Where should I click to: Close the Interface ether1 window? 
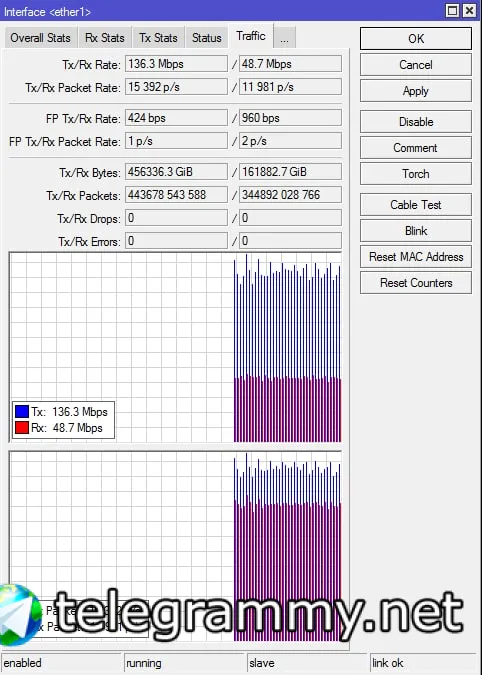pyautogui.click(x=469, y=10)
